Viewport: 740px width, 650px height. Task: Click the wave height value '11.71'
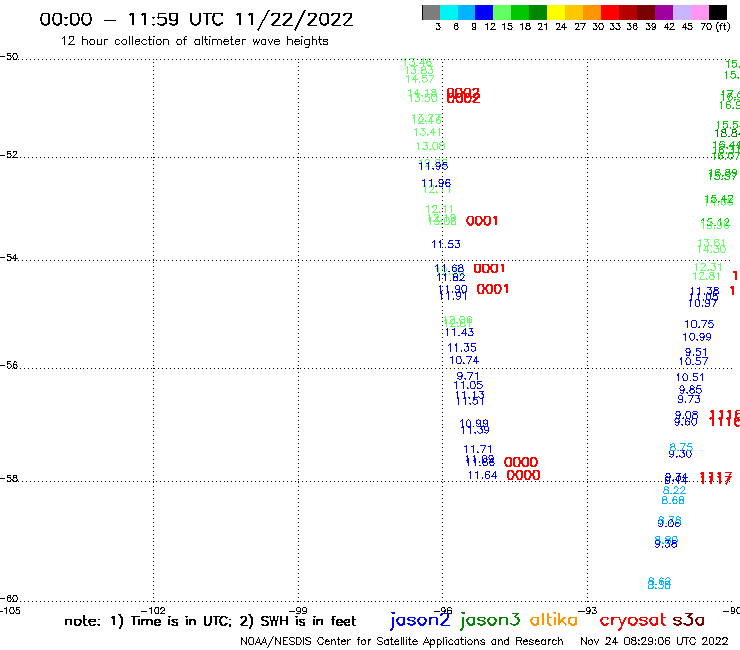pyautogui.click(x=478, y=449)
